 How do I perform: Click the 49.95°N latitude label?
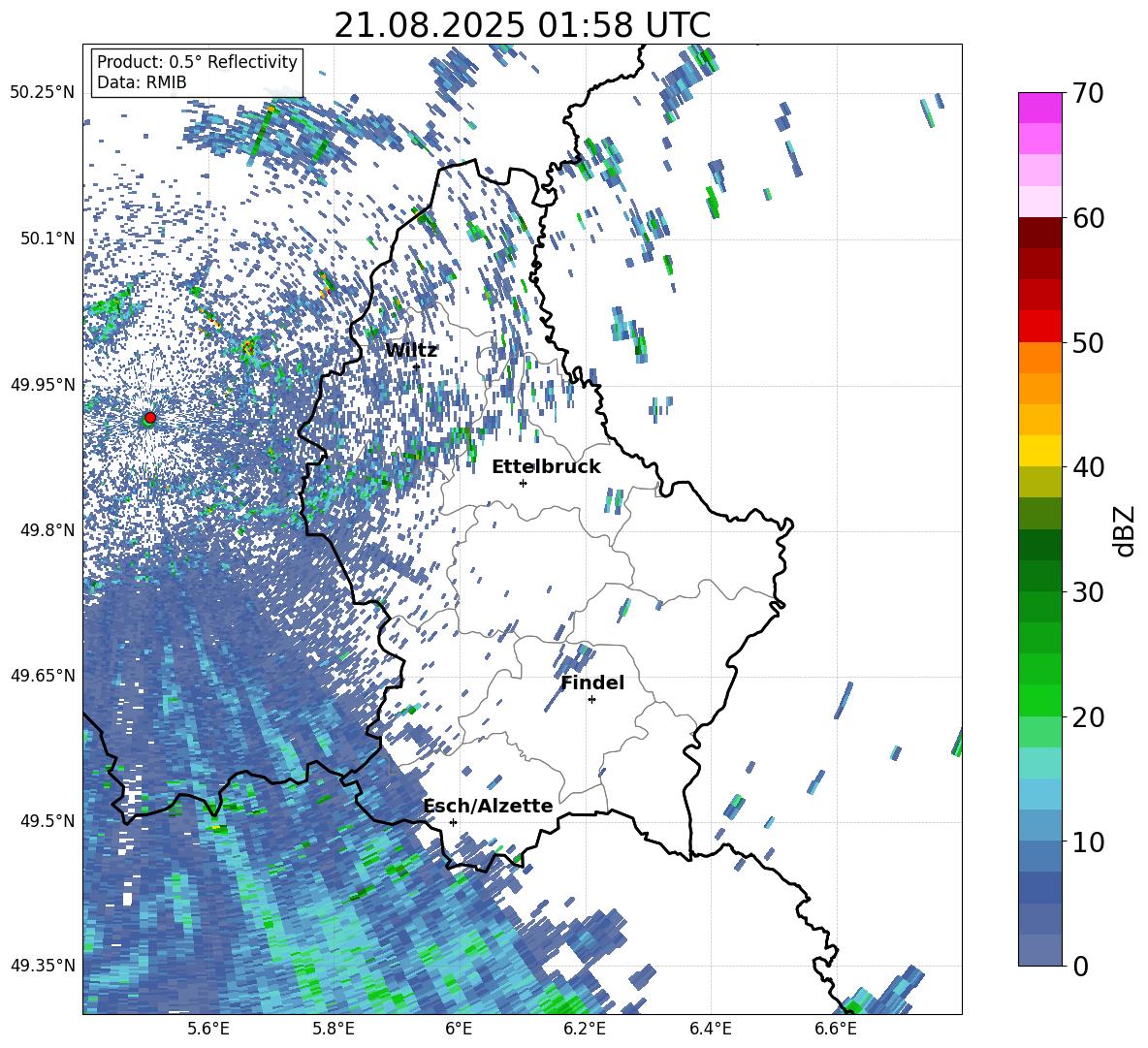(x=44, y=385)
